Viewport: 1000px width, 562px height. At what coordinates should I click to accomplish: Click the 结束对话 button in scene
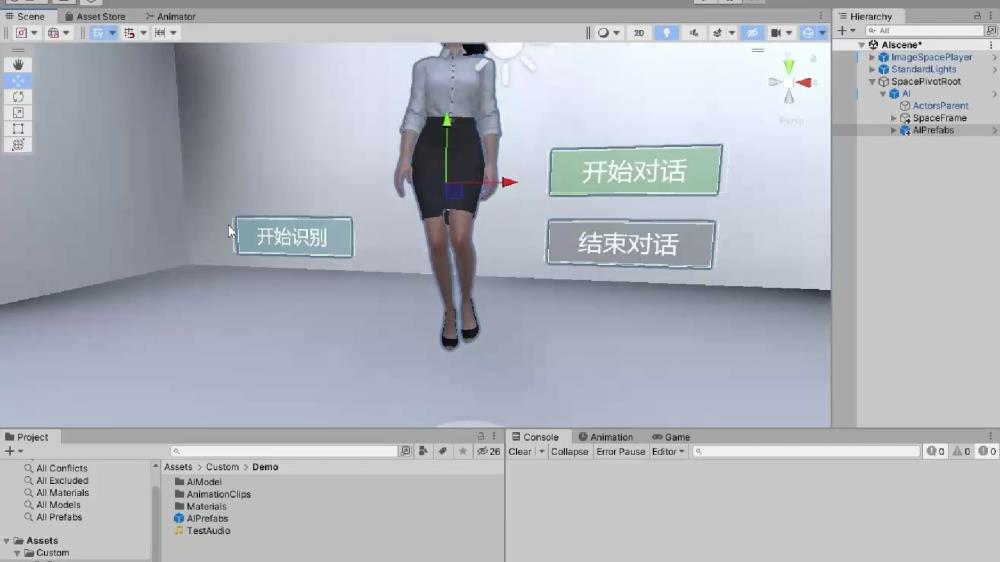[x=630, y=244]
